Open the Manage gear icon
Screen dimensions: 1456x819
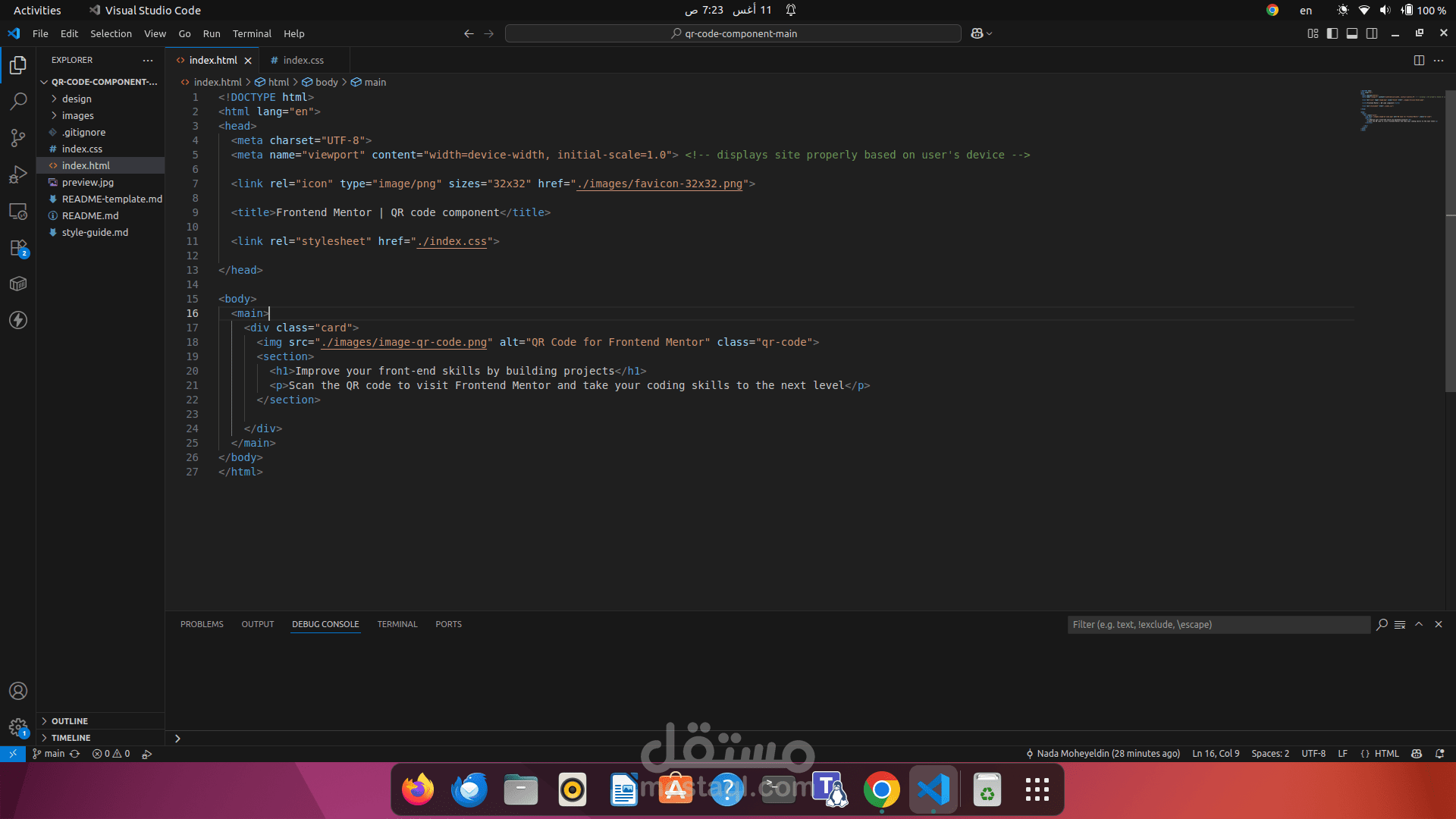click(18, 727)
